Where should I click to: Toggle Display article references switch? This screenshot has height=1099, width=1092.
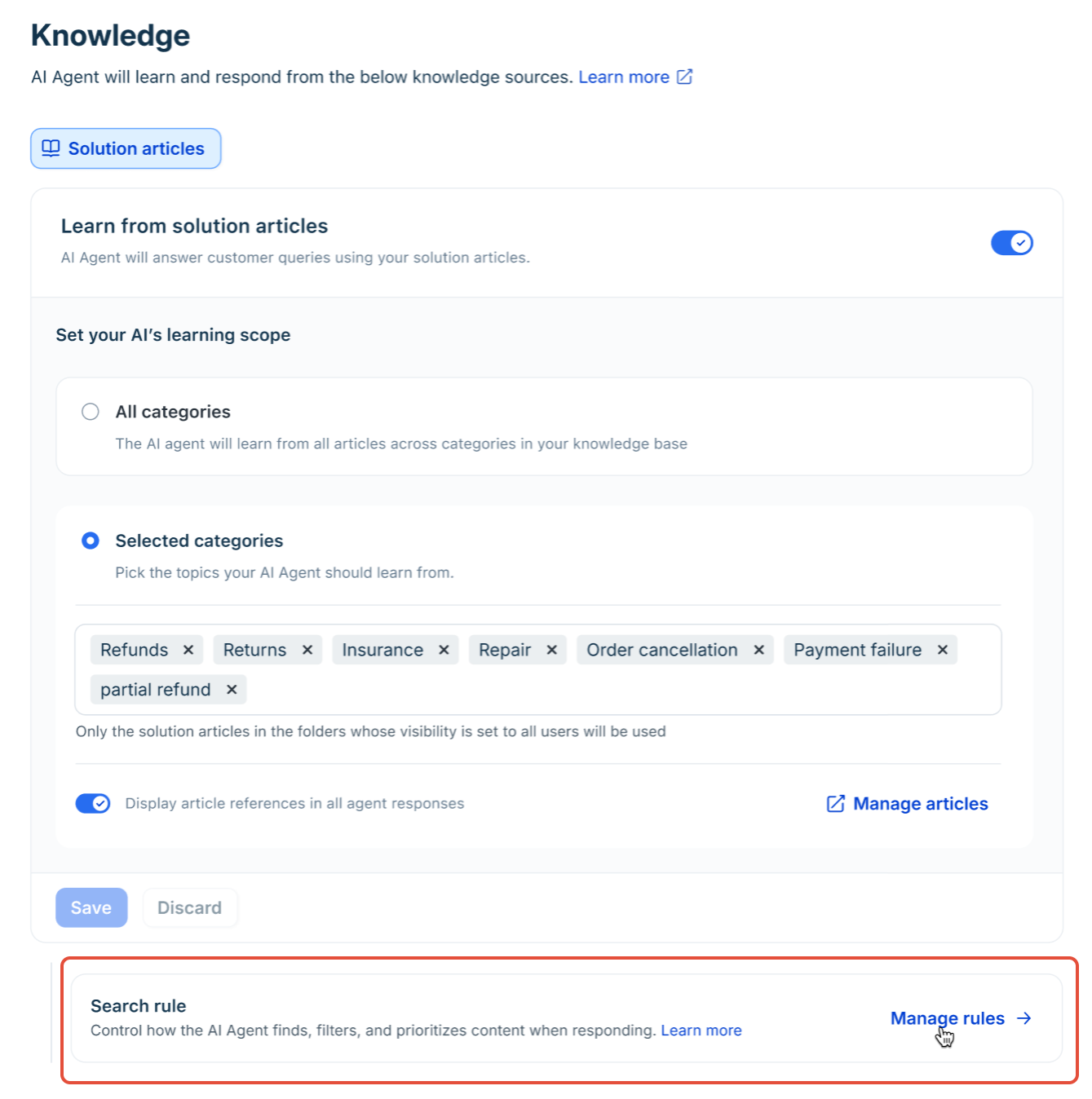[93, 804]
